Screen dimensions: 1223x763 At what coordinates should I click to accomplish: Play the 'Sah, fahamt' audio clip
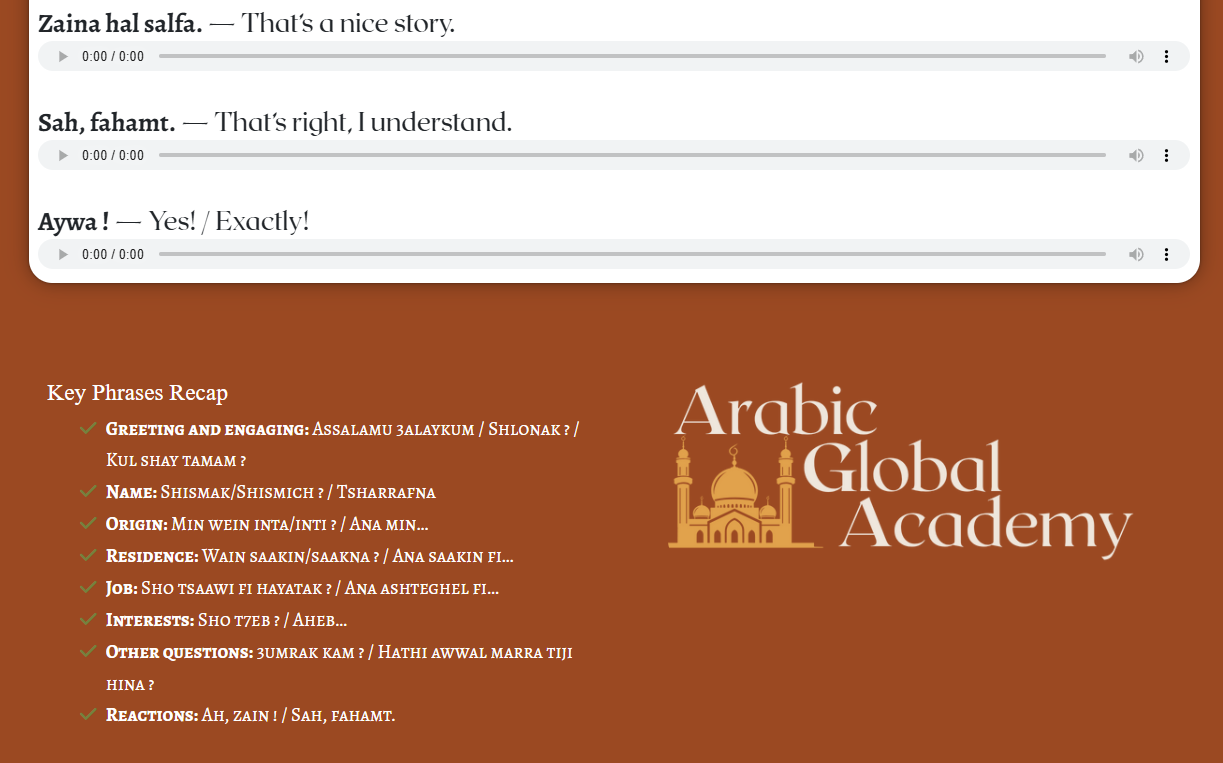coord(63,156)
